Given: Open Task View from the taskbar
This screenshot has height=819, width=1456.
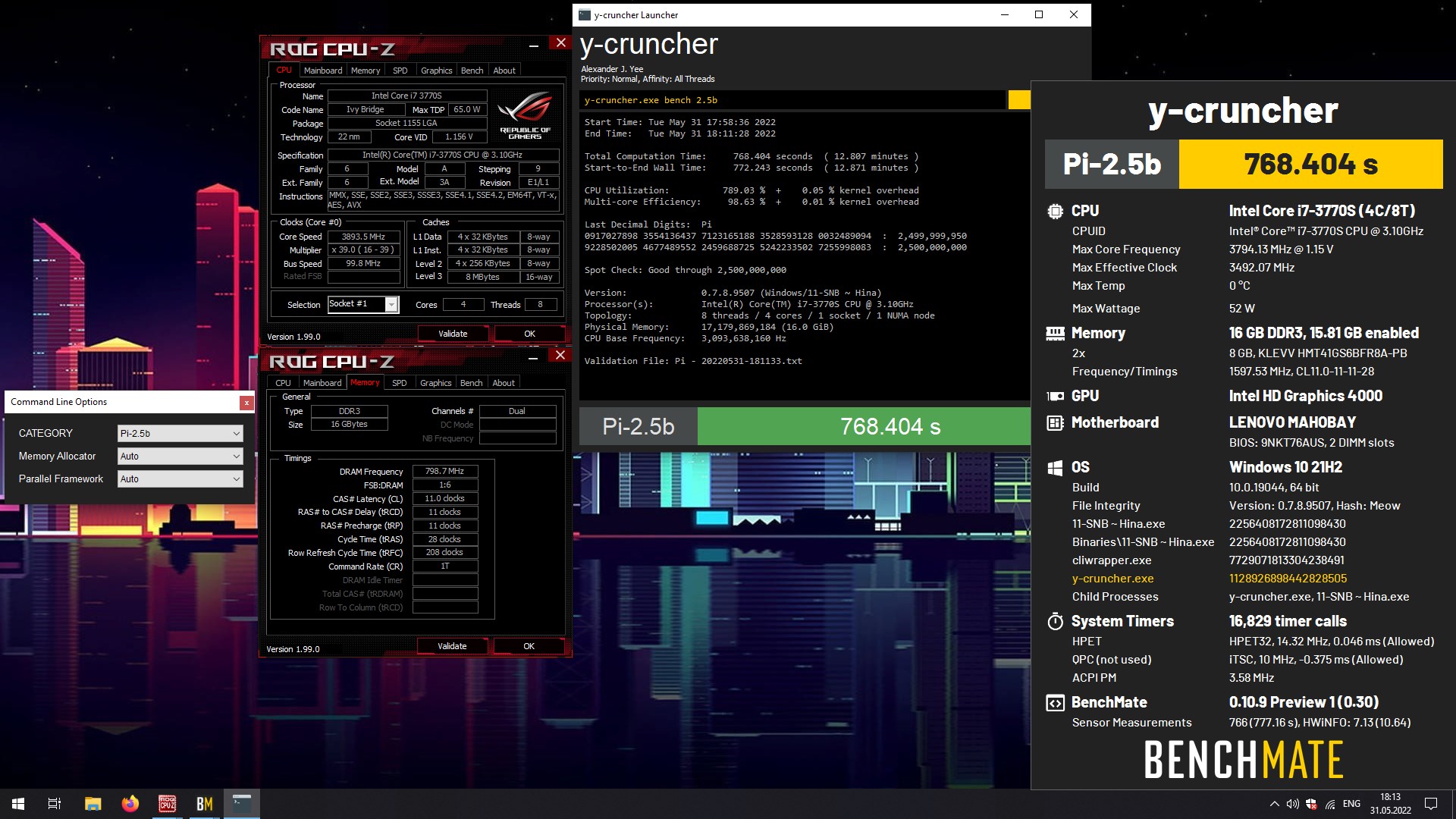Looking at the screenshot, I should click(55, 804).
